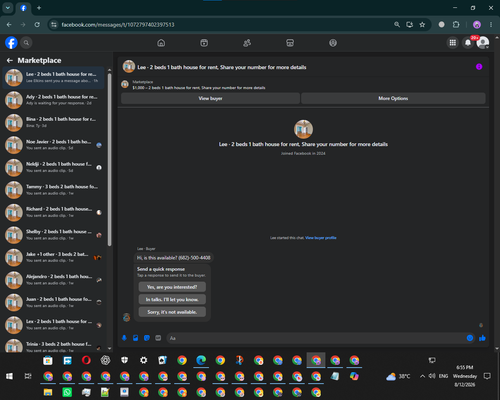The height and width of the screenshot is (400, 500).
Task: Open conversation info purple icon
Action: 479,67
